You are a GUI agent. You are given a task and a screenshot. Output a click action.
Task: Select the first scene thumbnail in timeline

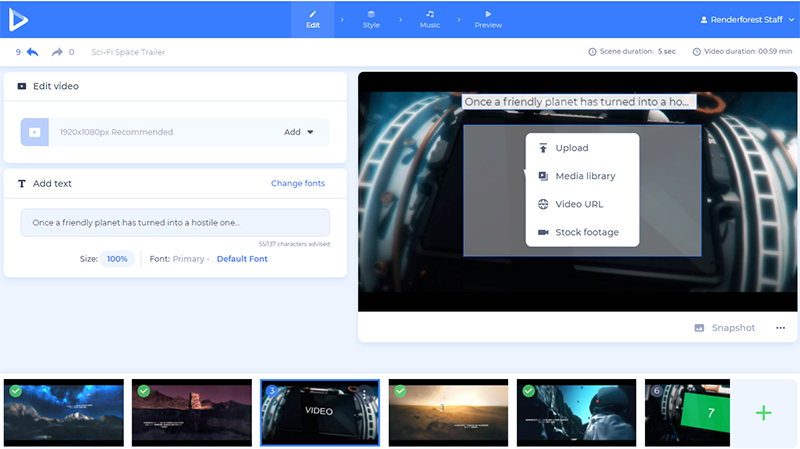coord(64,412)
